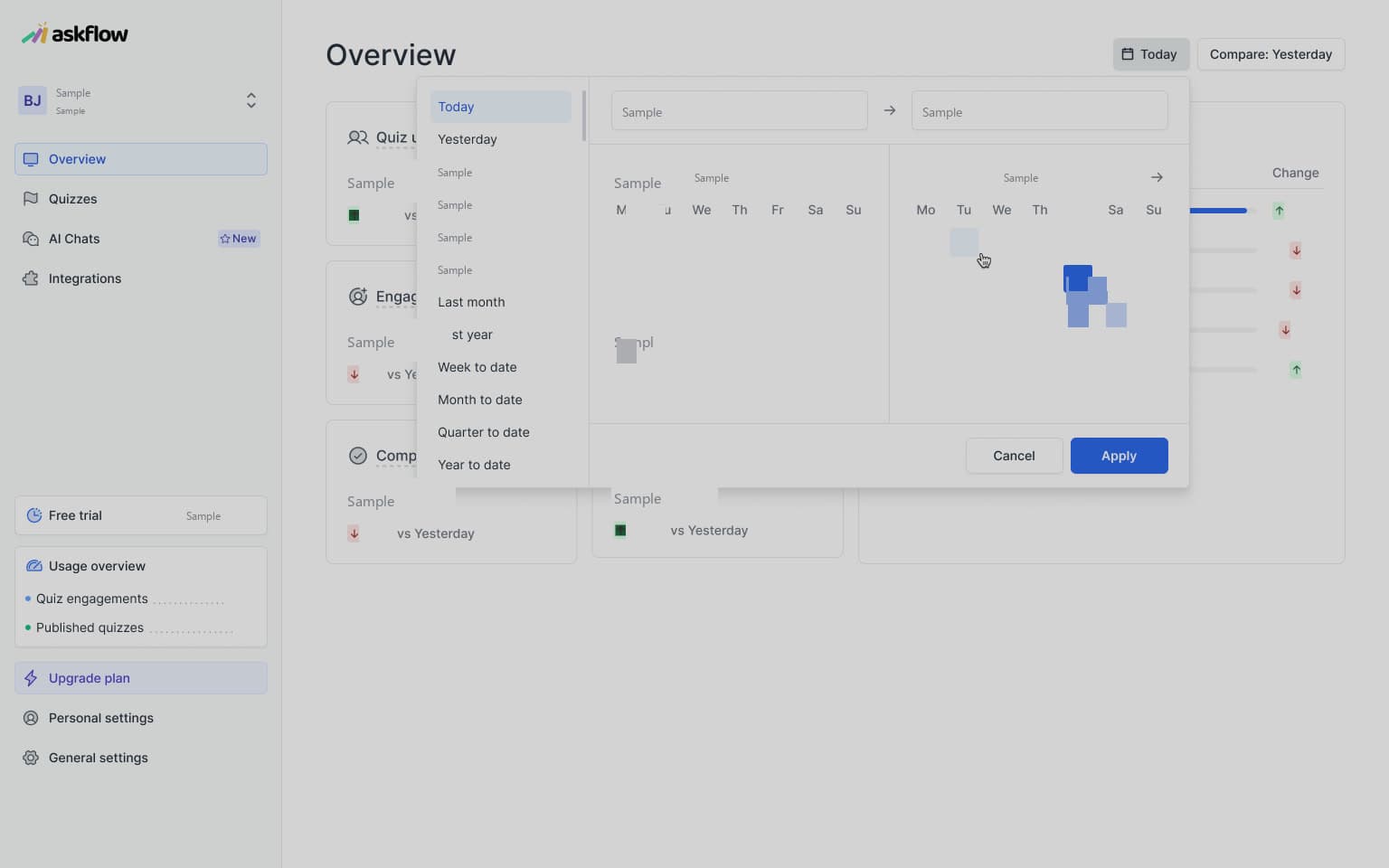Cancel the date selection
The image size is (1389, 868).
[x=1015, y=456]
